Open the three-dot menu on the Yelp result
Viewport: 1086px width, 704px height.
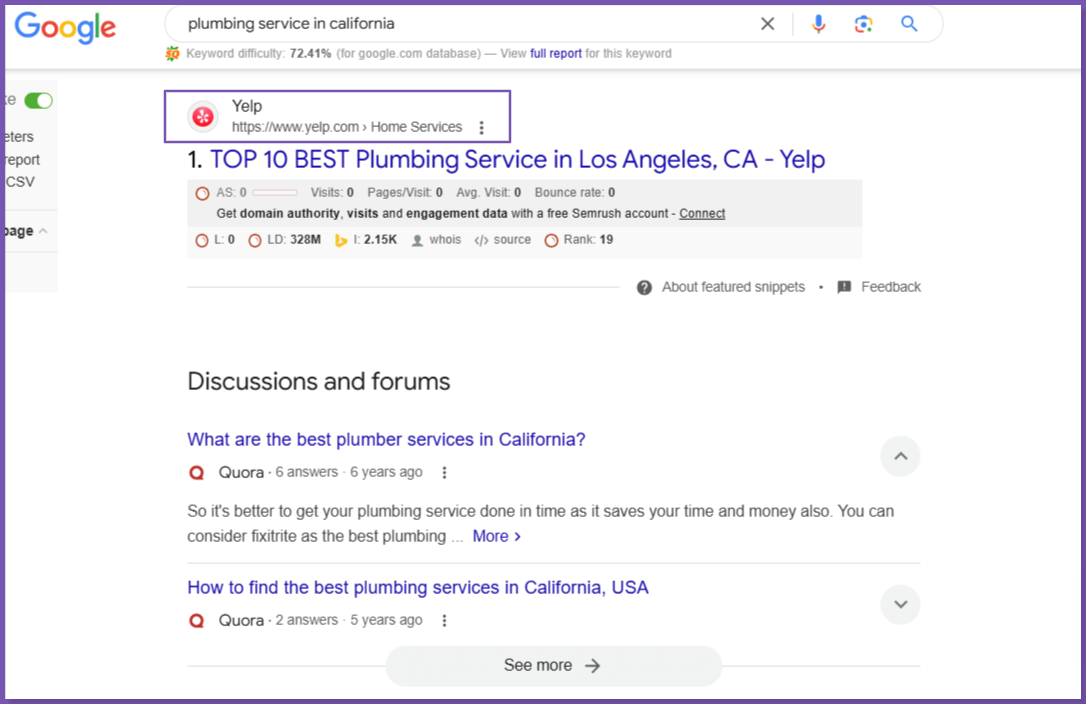coord(482,127)
